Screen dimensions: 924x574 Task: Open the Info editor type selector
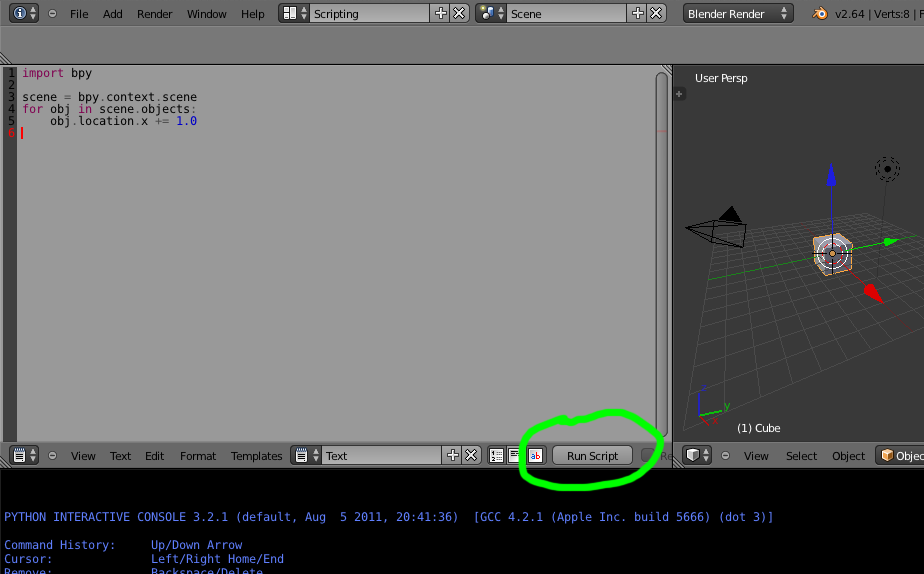(24, 14)
